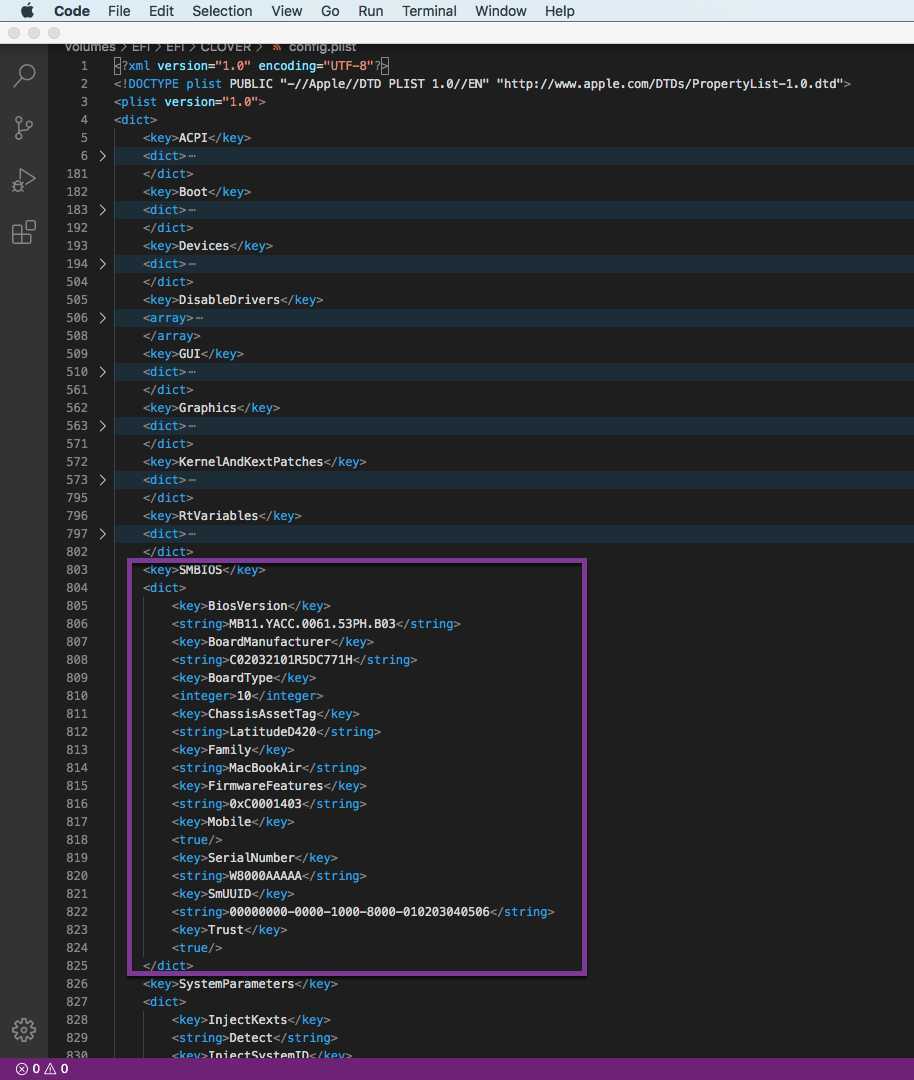914x1080 pixels.
Task: Click the FirmwareFeatures key text
Action: (x=265, y=785)
